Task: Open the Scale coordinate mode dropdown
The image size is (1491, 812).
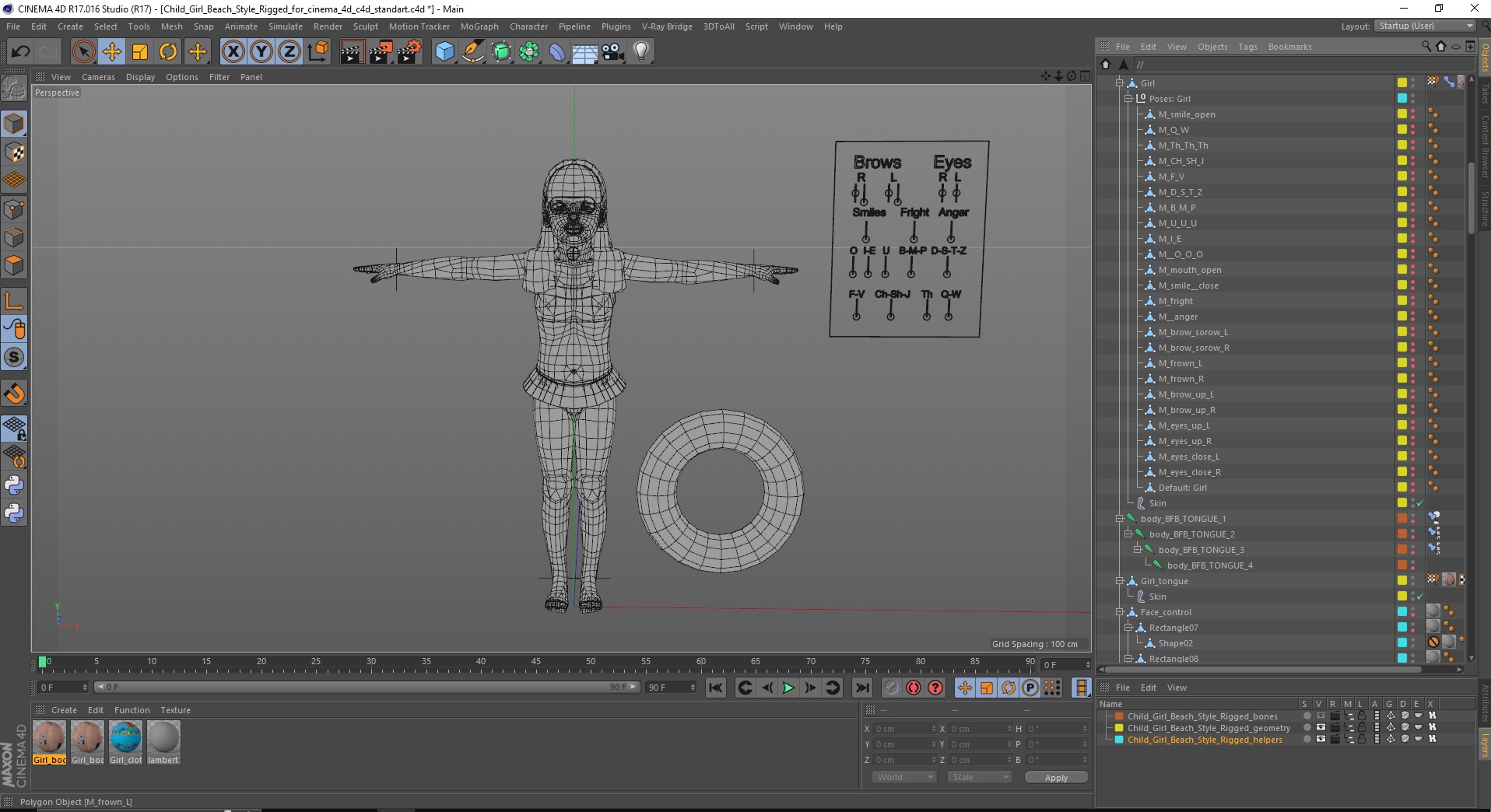Action: tap(979, 777)
